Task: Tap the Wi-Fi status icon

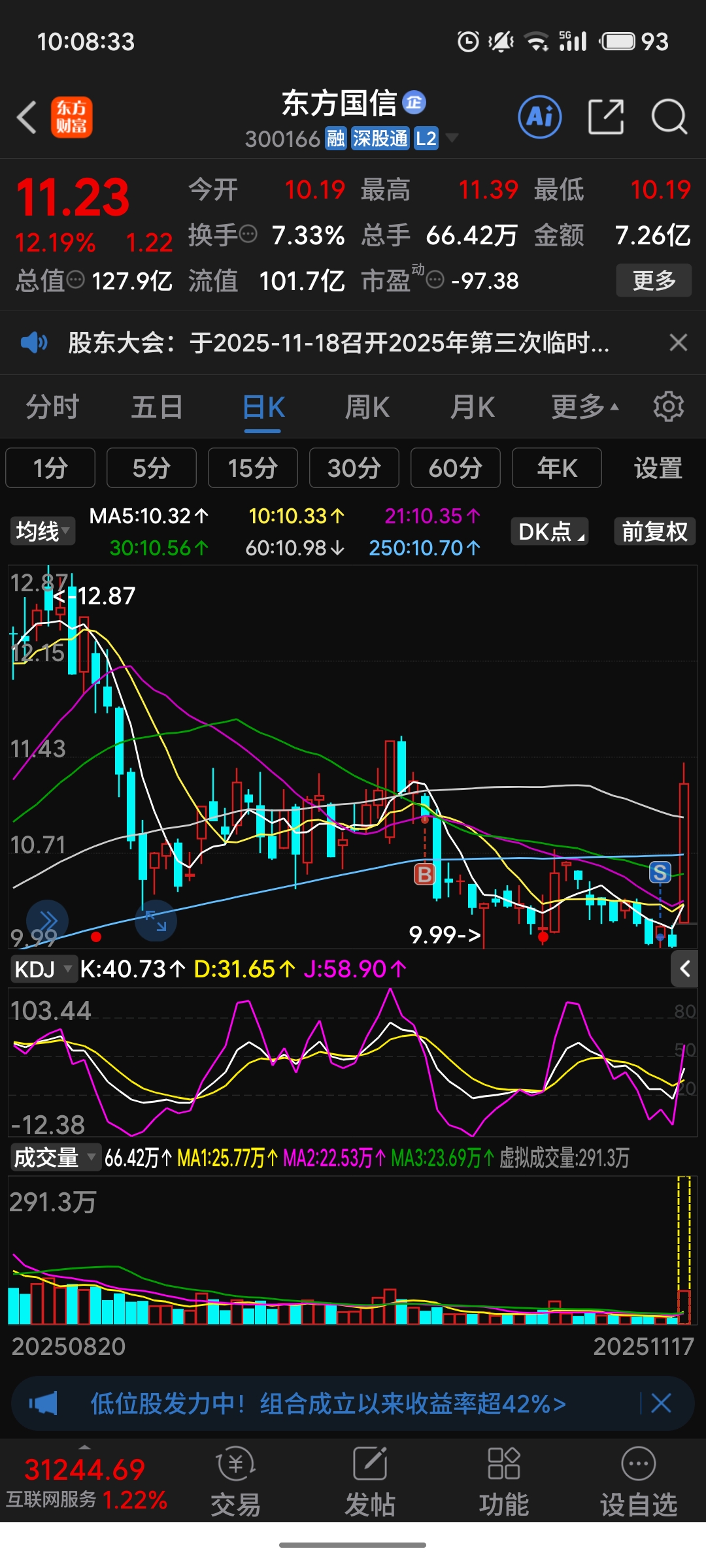Action: (537, 41)
